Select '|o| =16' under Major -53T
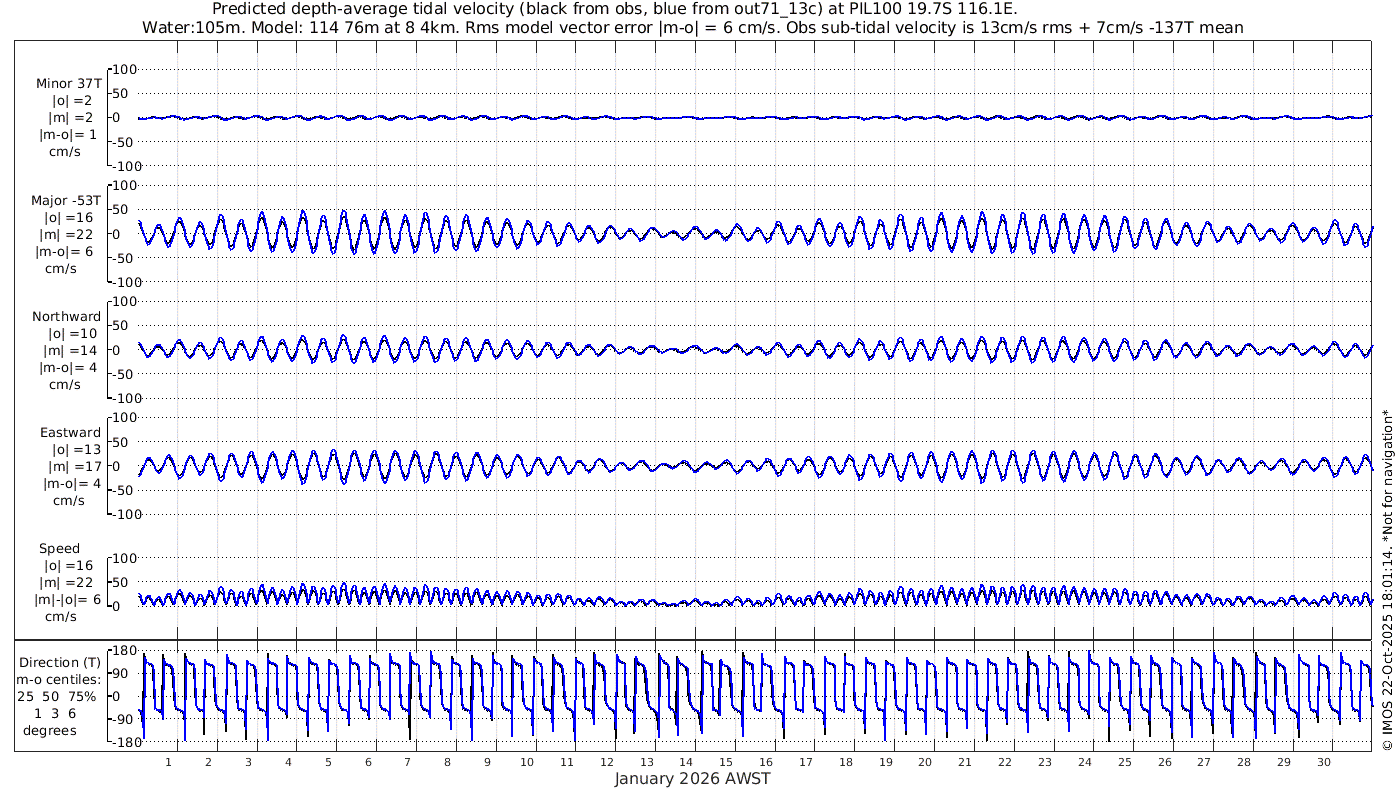 pos(68,218)
